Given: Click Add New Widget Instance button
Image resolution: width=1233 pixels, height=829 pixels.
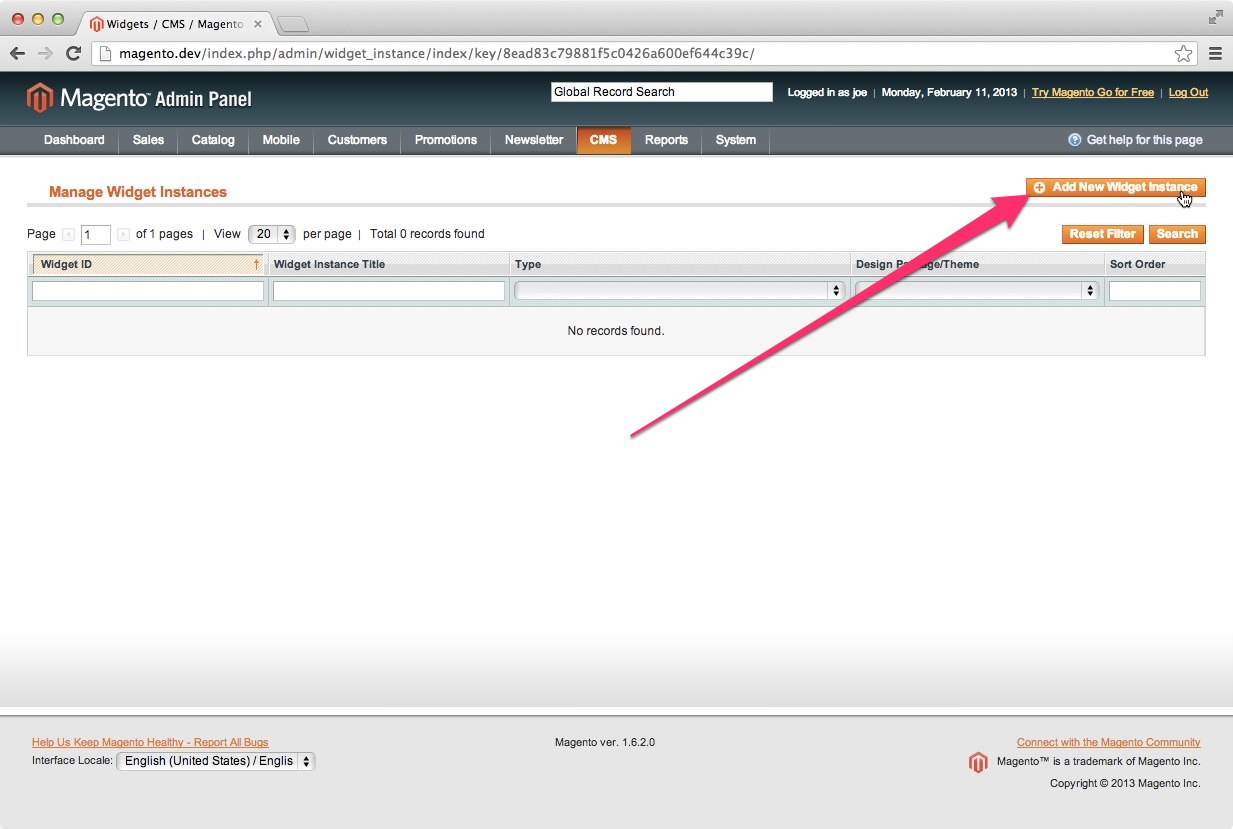Looking at the screenshot, I should [1115, 188].
